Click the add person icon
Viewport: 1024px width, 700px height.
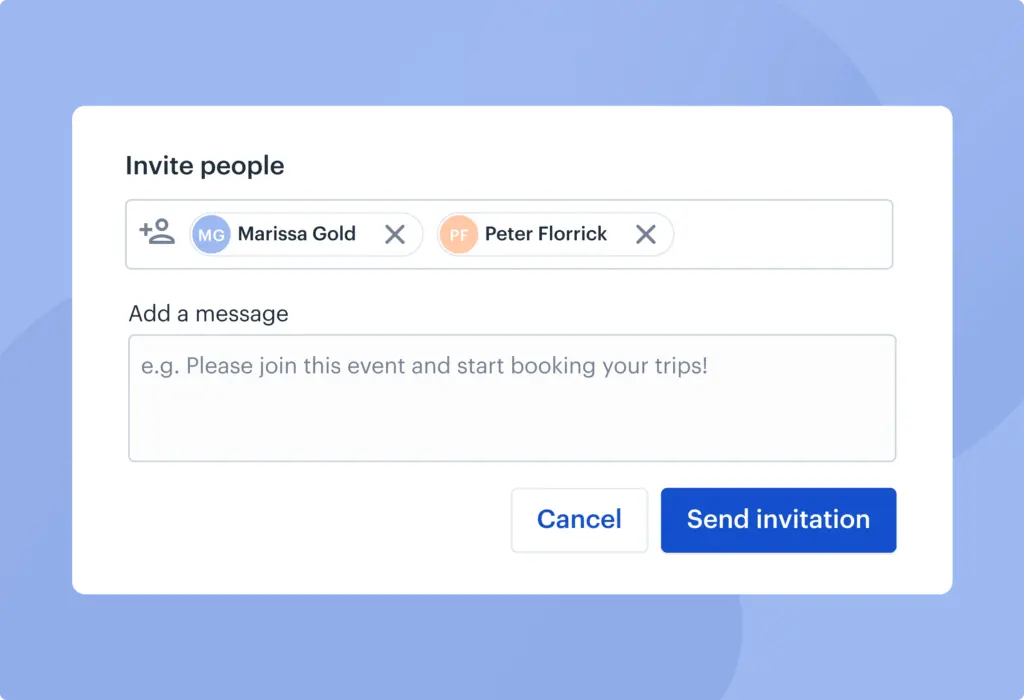click(157, 233)
